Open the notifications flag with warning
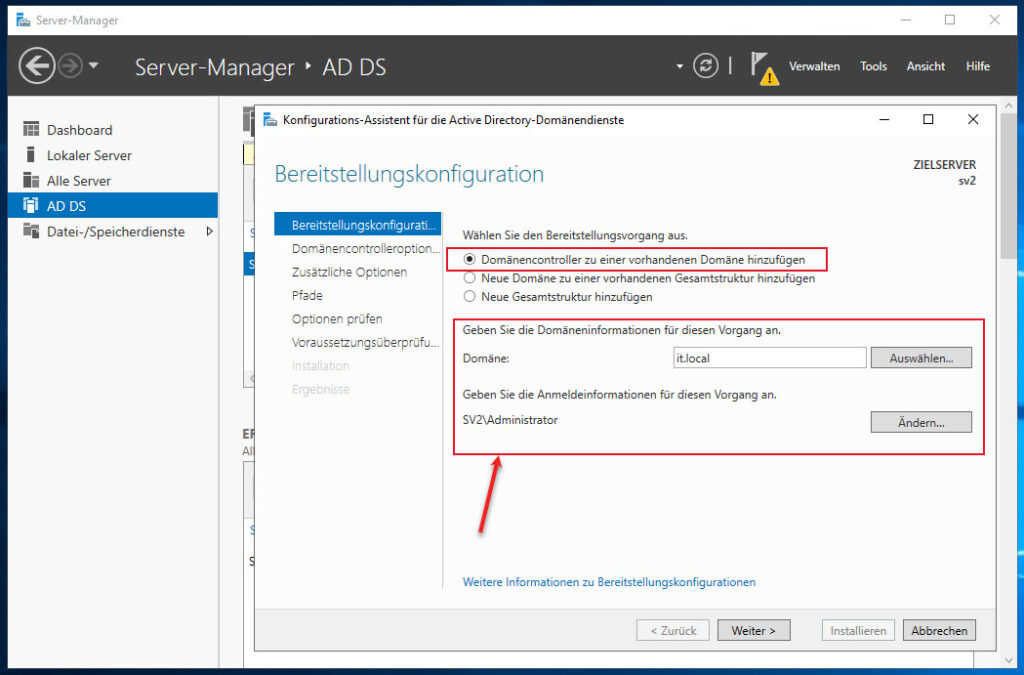This screenshot has width=1024, height=675. (763, 68)
